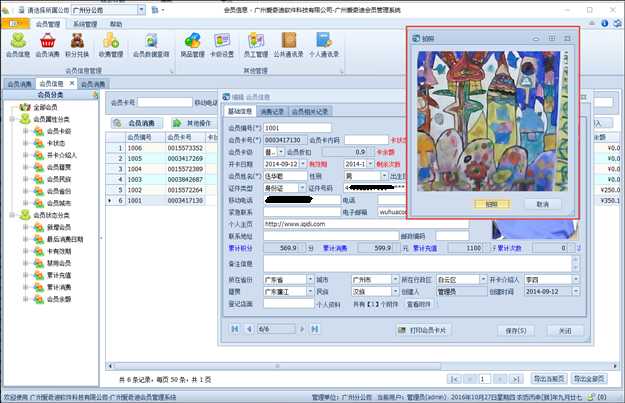Open 商品管理 in the ribbon
Viewport: 625px width, 403px height.
[x=193, y=45]
